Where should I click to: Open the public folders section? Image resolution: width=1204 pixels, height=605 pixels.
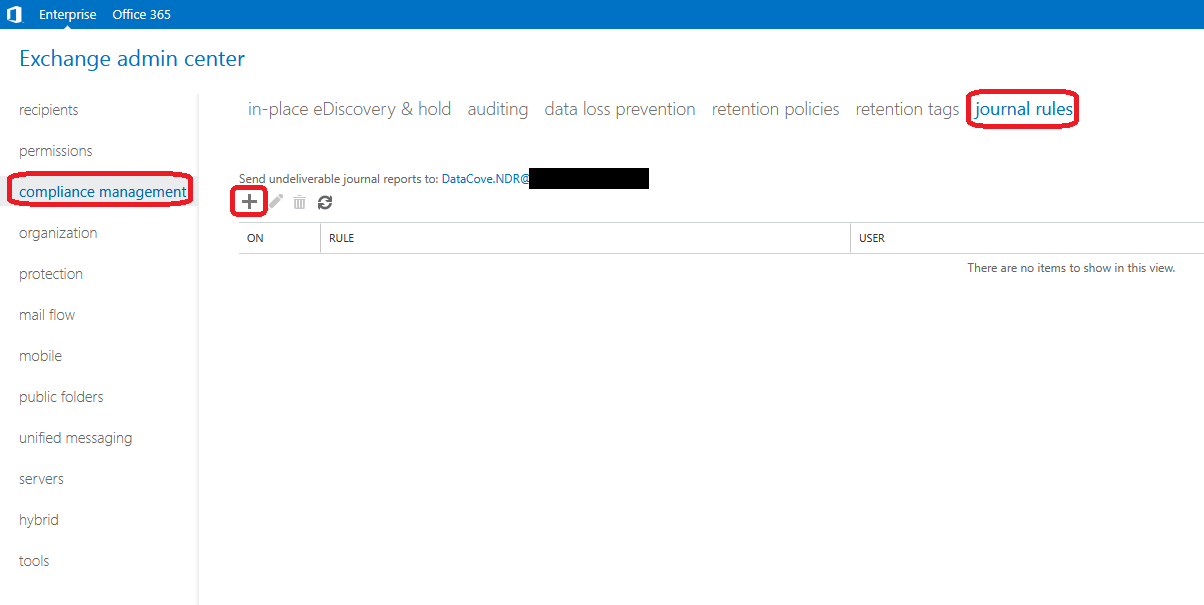pos(61,397)
